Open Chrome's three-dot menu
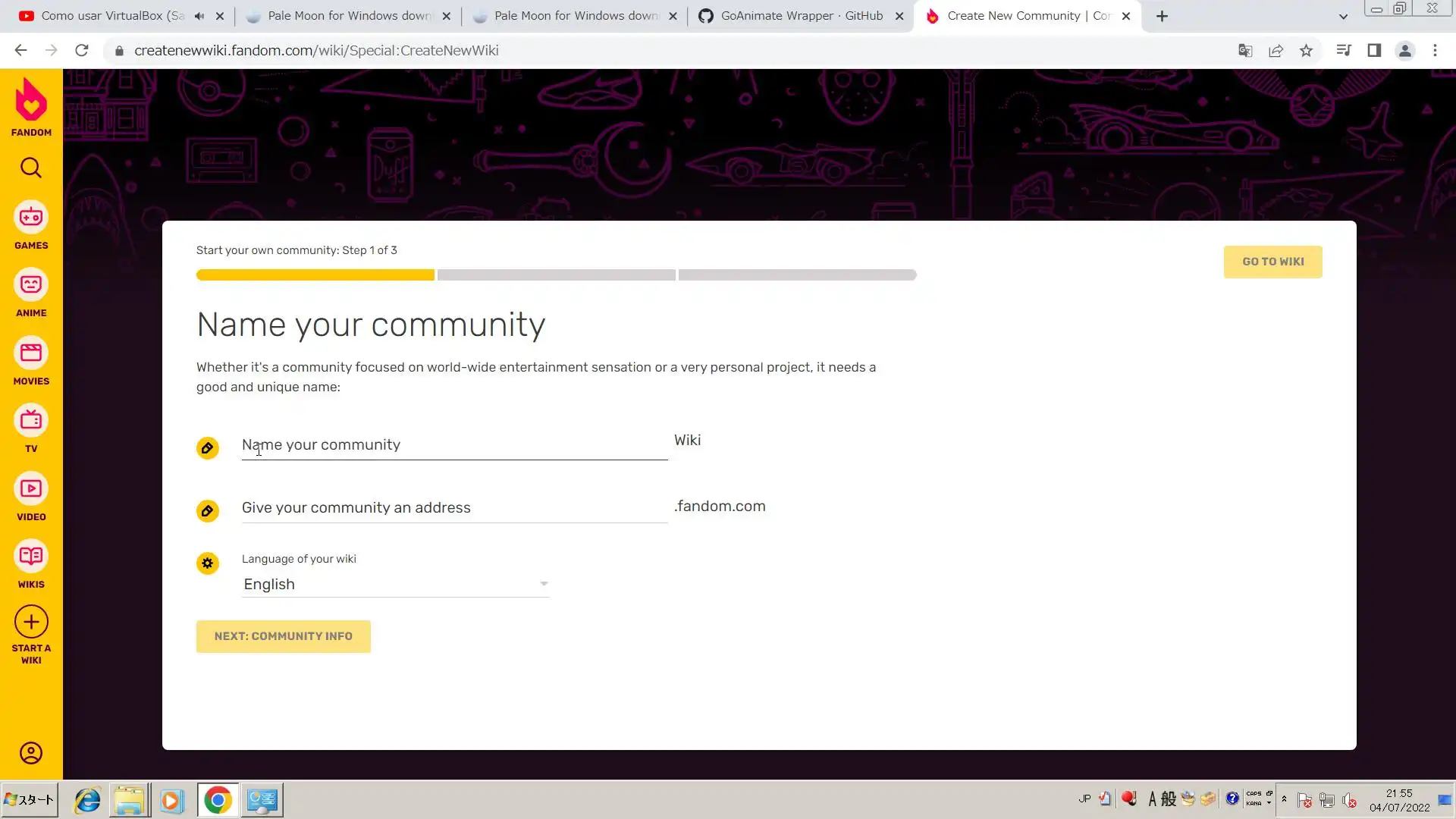1456x819 pixels. point(1435,51)
